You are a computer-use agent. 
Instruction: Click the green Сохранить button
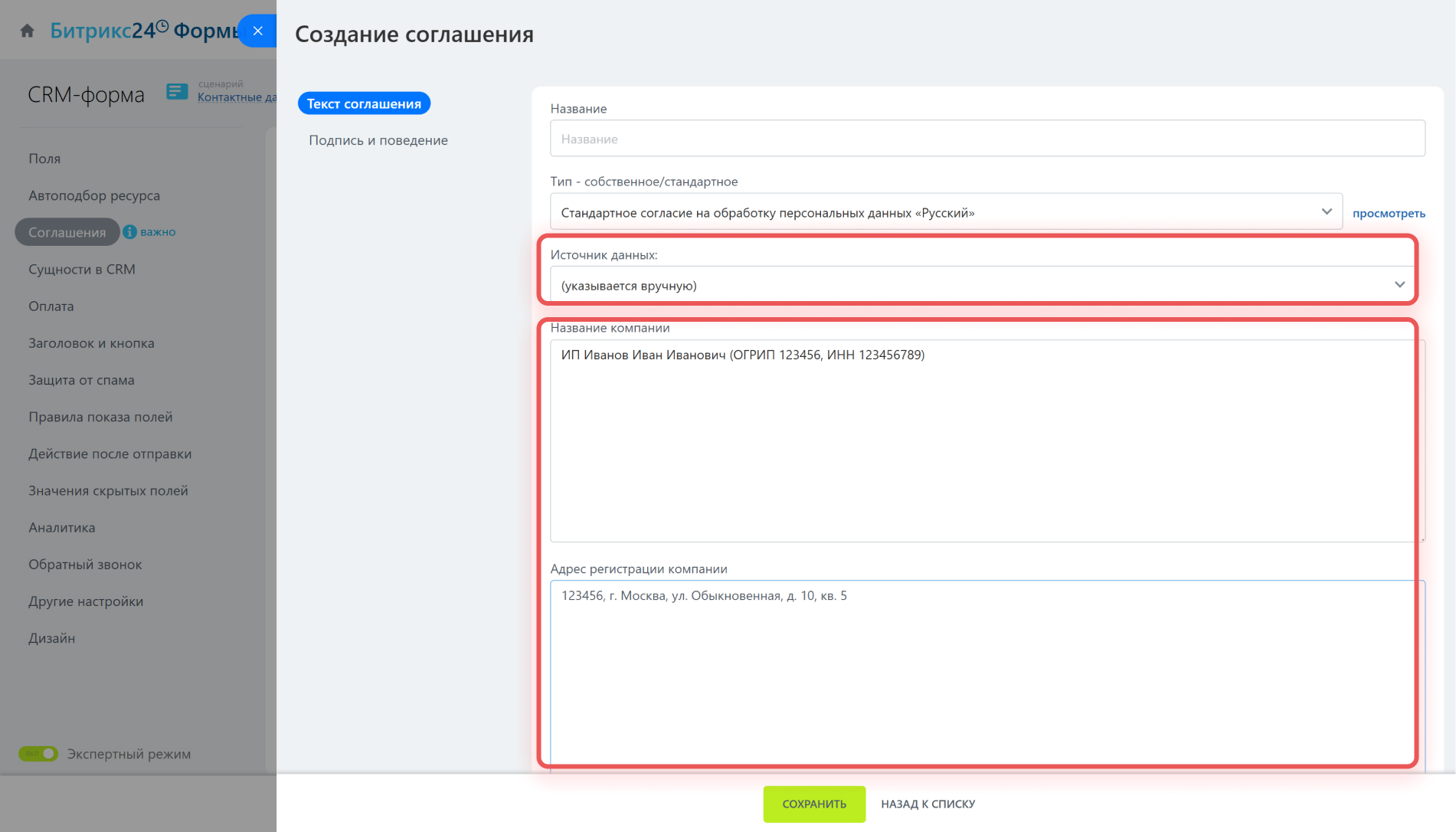click(813, 804)
